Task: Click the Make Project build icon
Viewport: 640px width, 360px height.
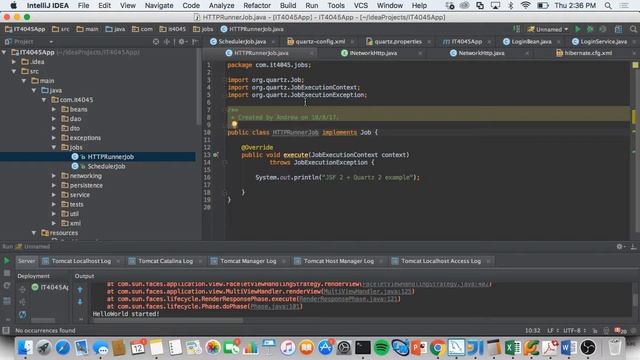Action: pyautogui.click(x=517, y=29)
